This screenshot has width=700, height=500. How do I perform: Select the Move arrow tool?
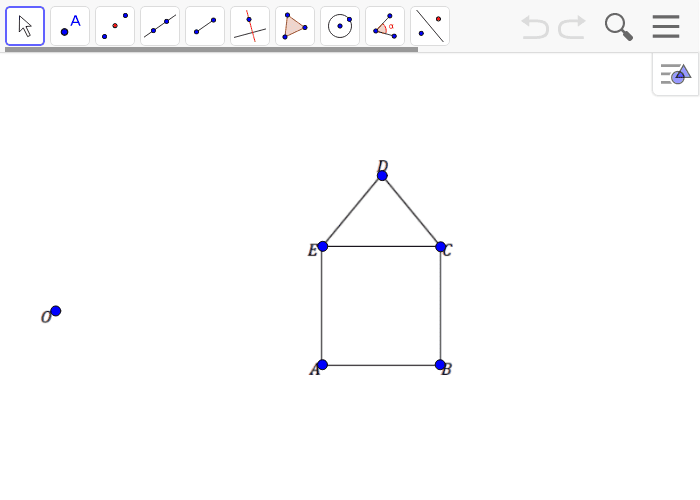click(x=25, y=26)
